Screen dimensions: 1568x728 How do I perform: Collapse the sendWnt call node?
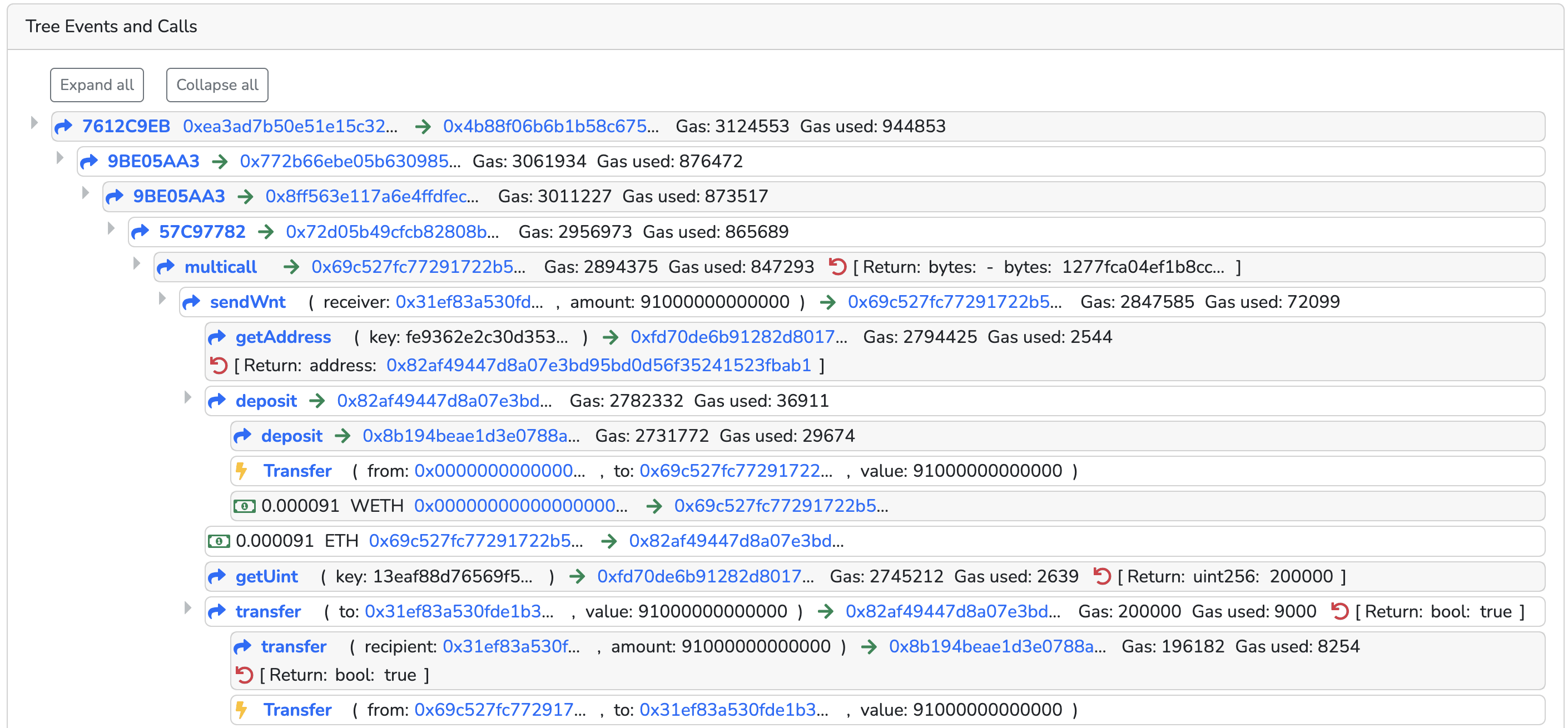point(162,298)
